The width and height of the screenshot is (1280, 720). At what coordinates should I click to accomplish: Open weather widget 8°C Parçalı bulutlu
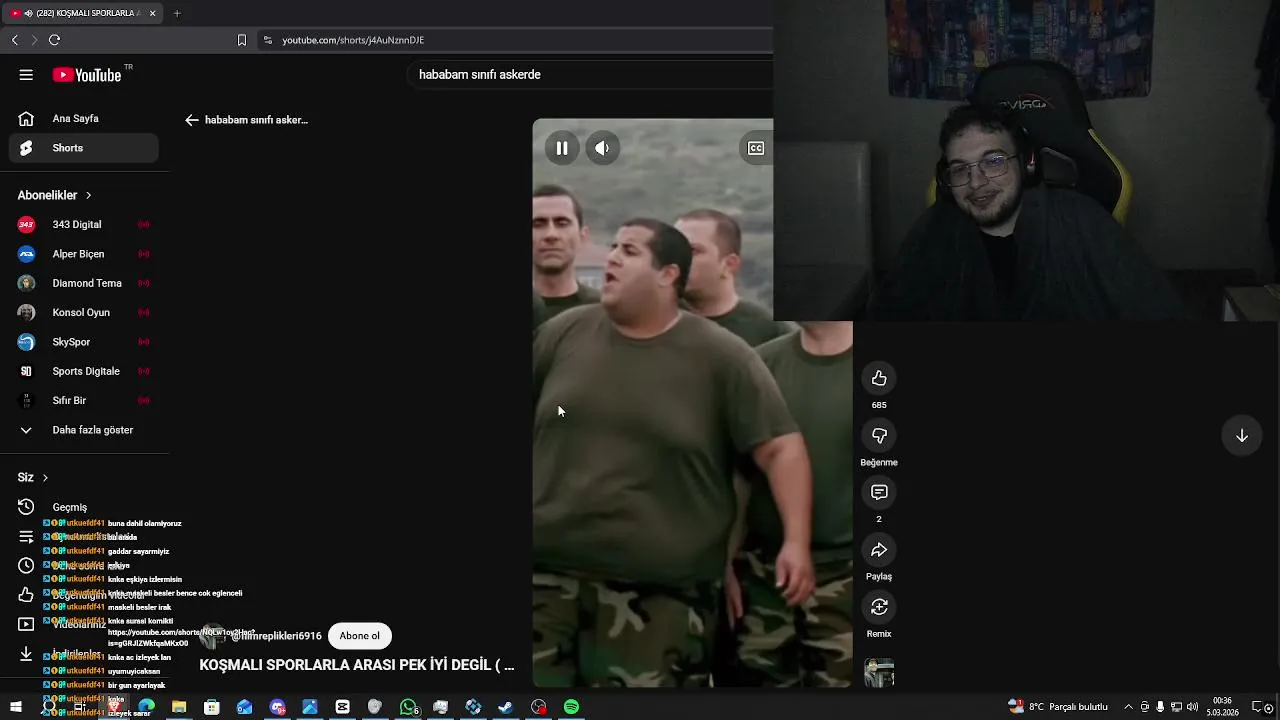point(1058,707)
